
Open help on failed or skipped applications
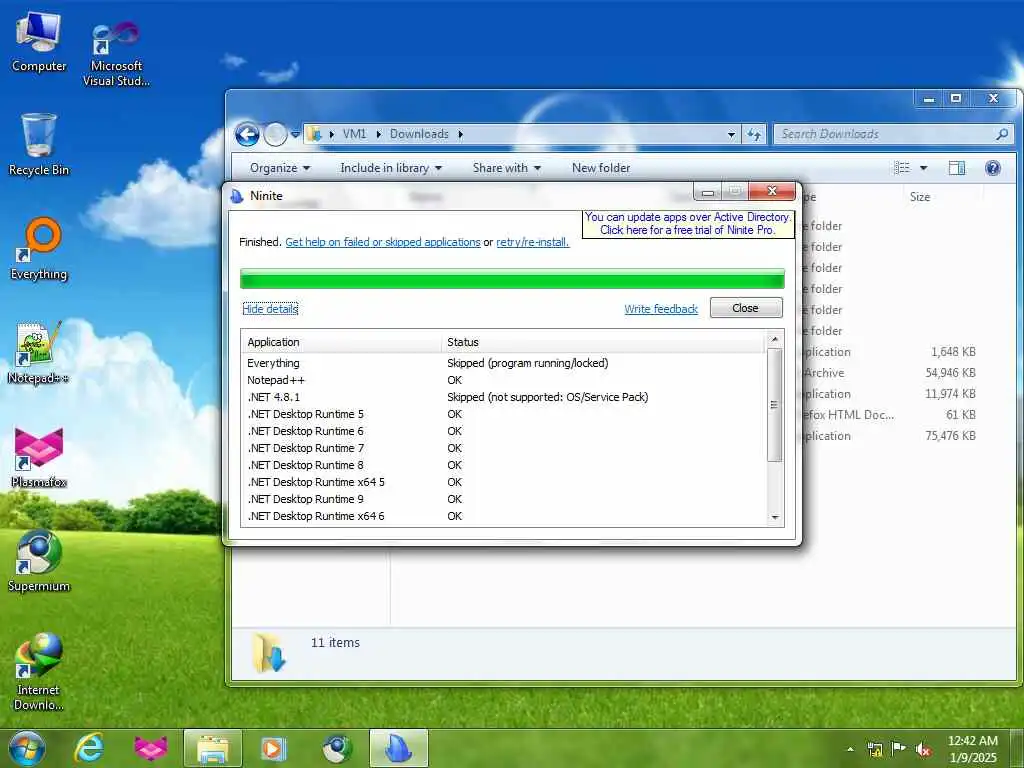(x=383, y=242)
